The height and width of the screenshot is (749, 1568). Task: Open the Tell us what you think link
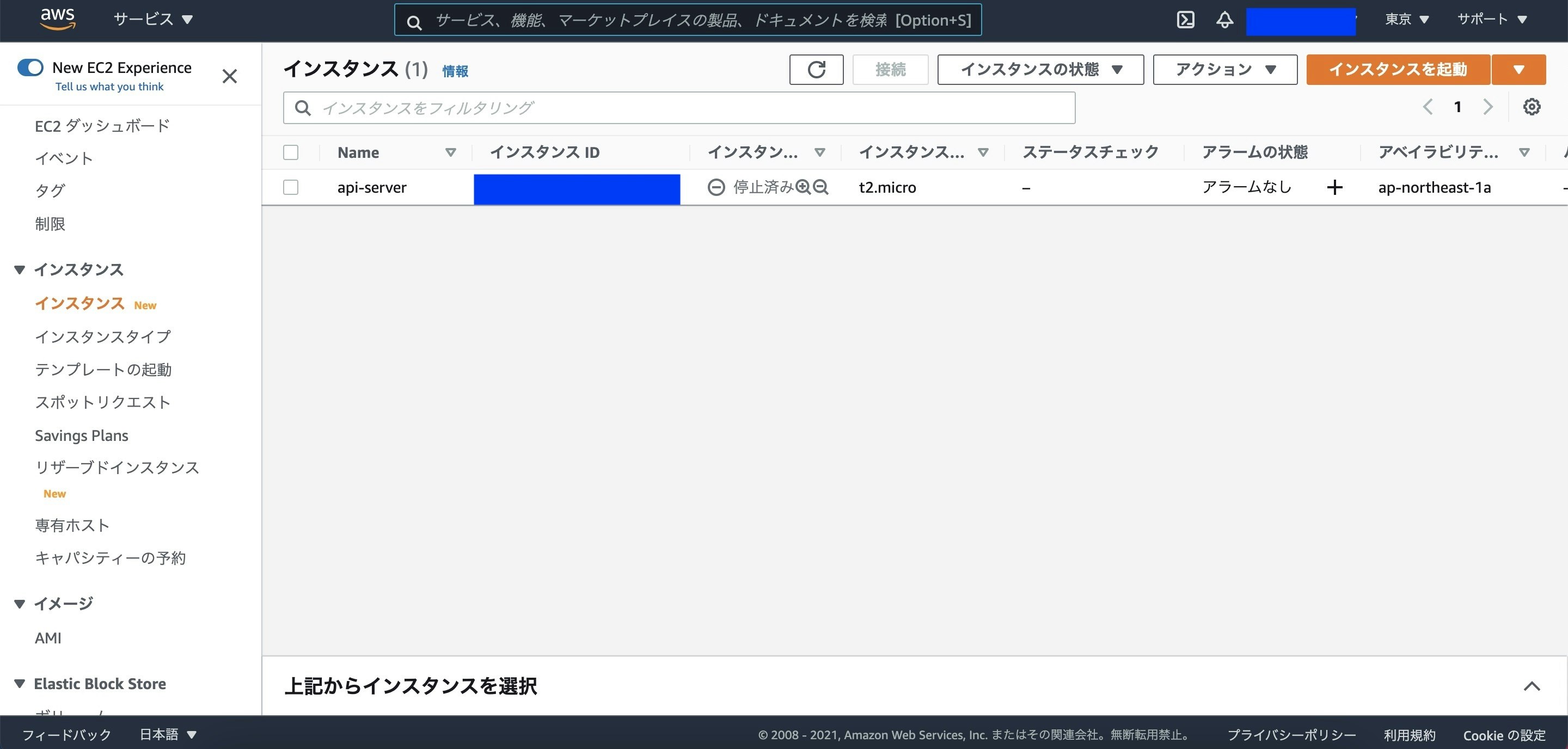coord(109,87)
